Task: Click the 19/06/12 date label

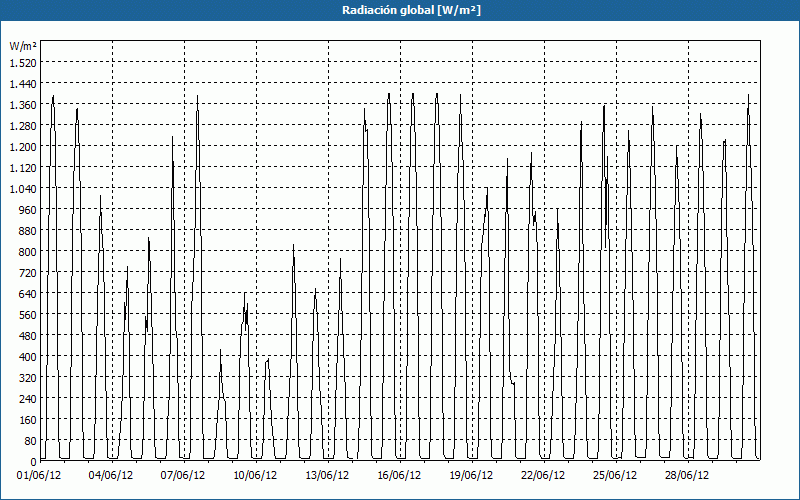Action: pyautogui.click(x=471, y=475)
